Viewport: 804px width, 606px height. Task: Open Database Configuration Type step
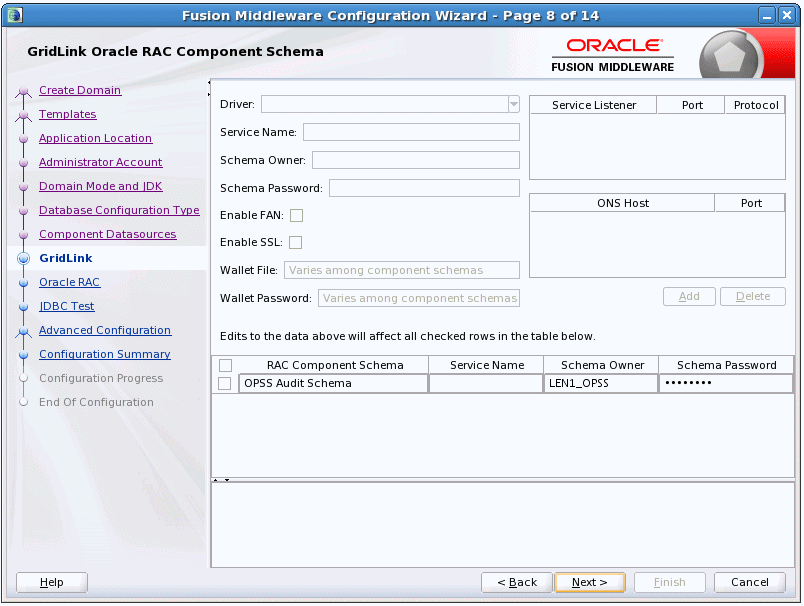click(119, 210)
